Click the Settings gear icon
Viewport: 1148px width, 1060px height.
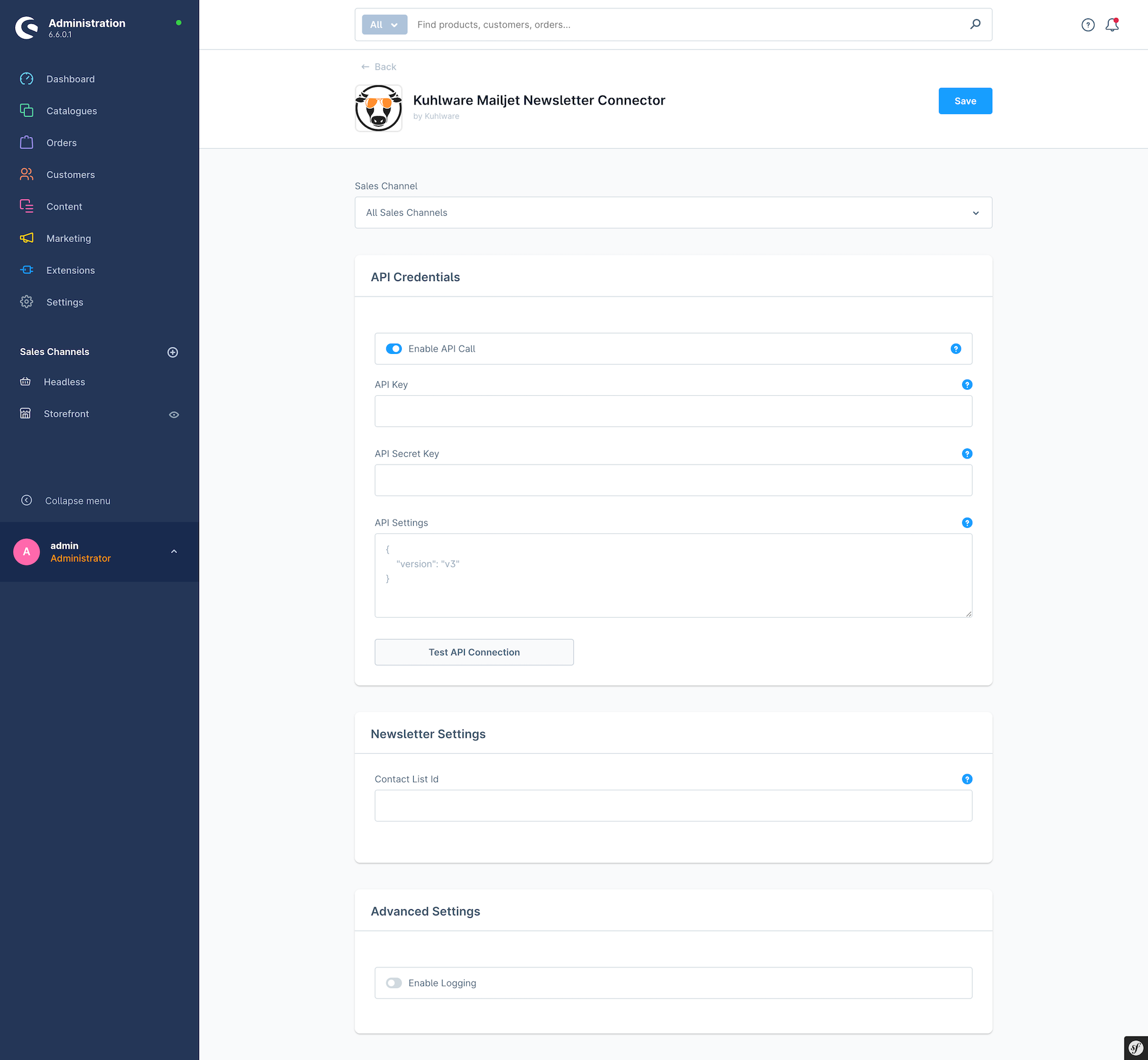tap(26, 302)
